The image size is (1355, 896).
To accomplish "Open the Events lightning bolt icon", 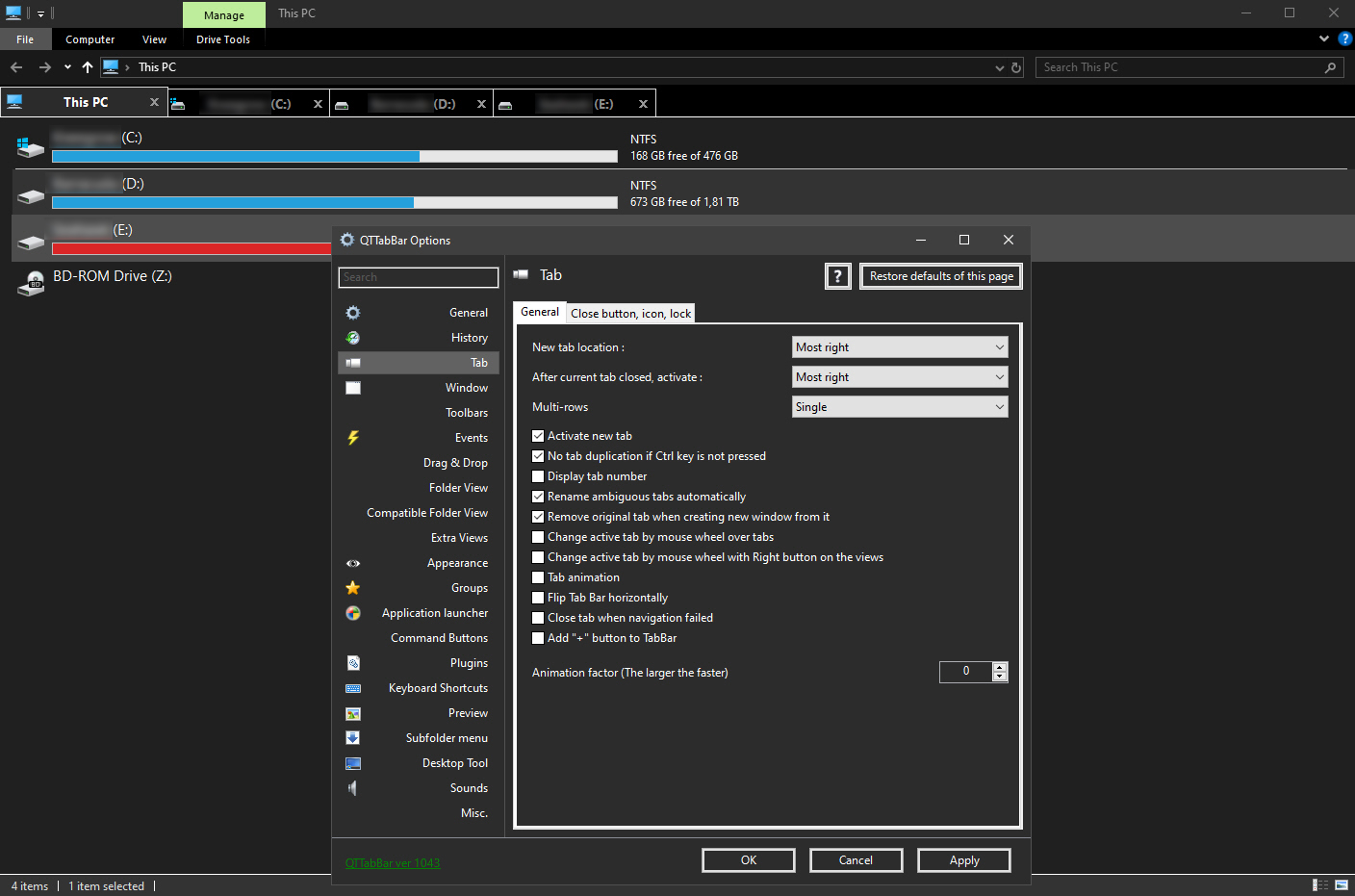I will click(353, 438).
